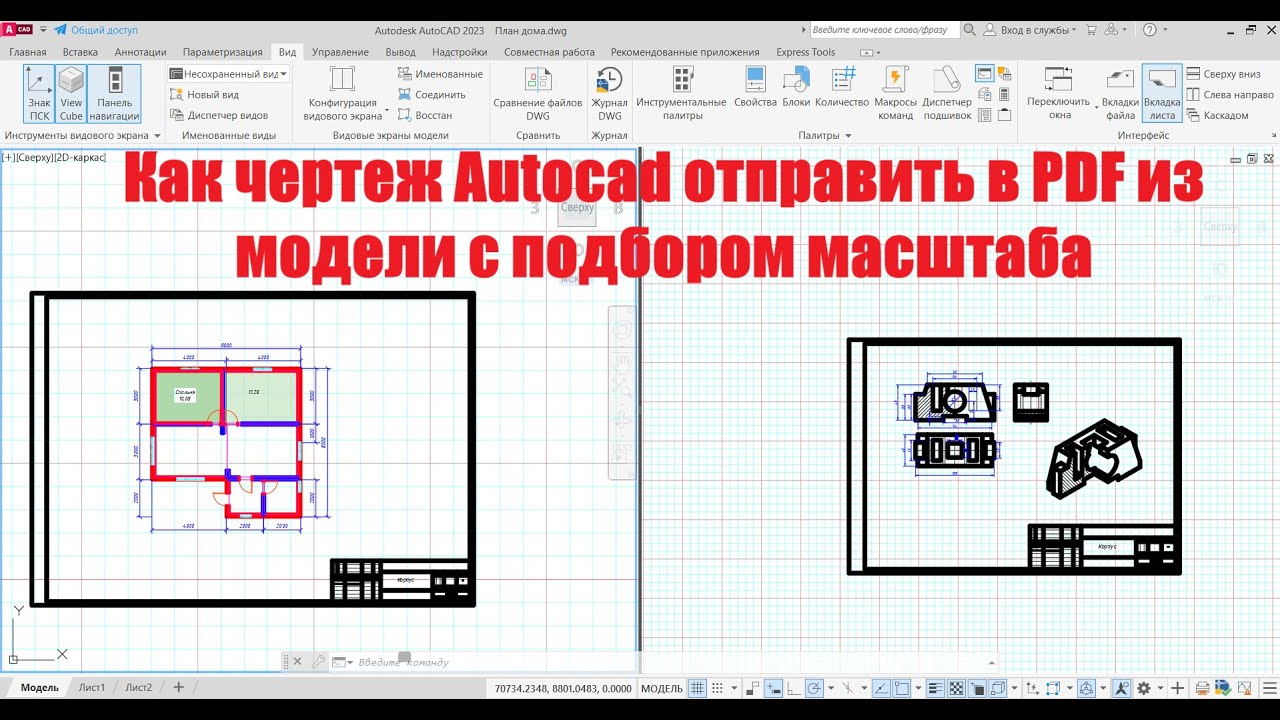Toggle ortho mode in status bar

(792, 688)
